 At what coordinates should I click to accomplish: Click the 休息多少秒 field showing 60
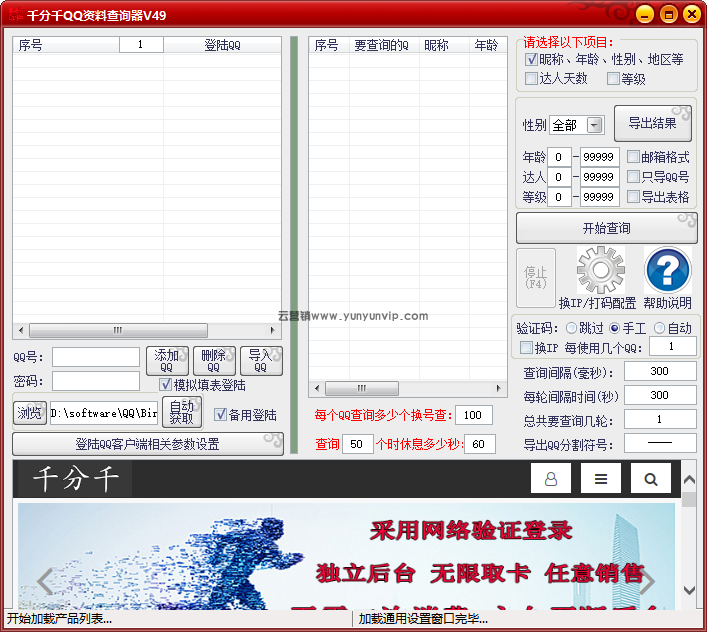[x=480, y=444]
